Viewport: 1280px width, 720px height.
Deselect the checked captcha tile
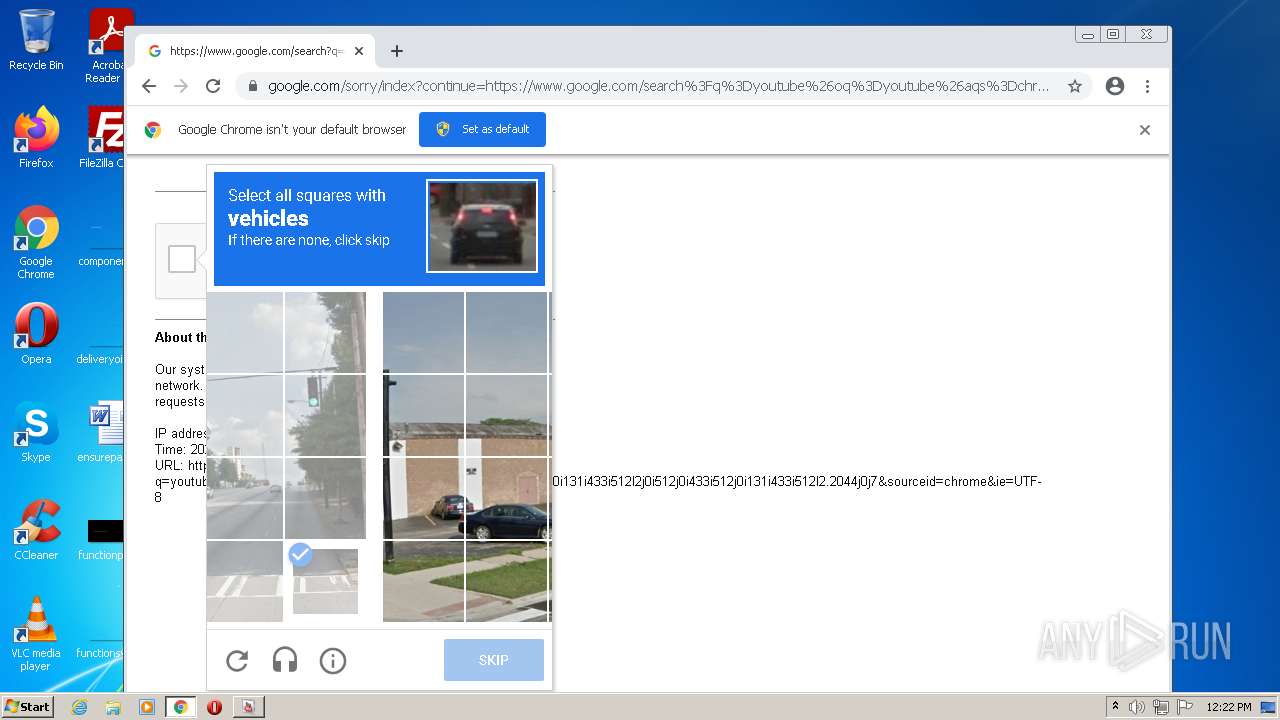coord(325,581)
